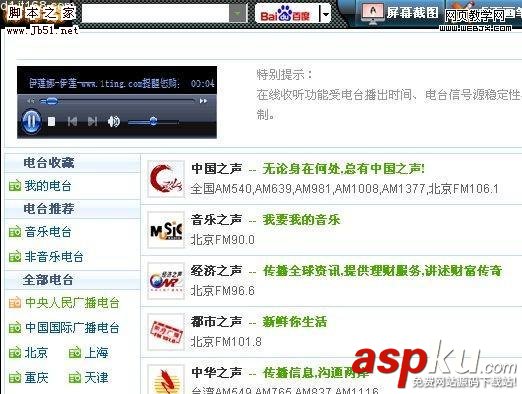Open 中国国际广播电台 in the sidebar
Image resolution: width=522 pixels, height=394 pixels.
click(72, 328)
